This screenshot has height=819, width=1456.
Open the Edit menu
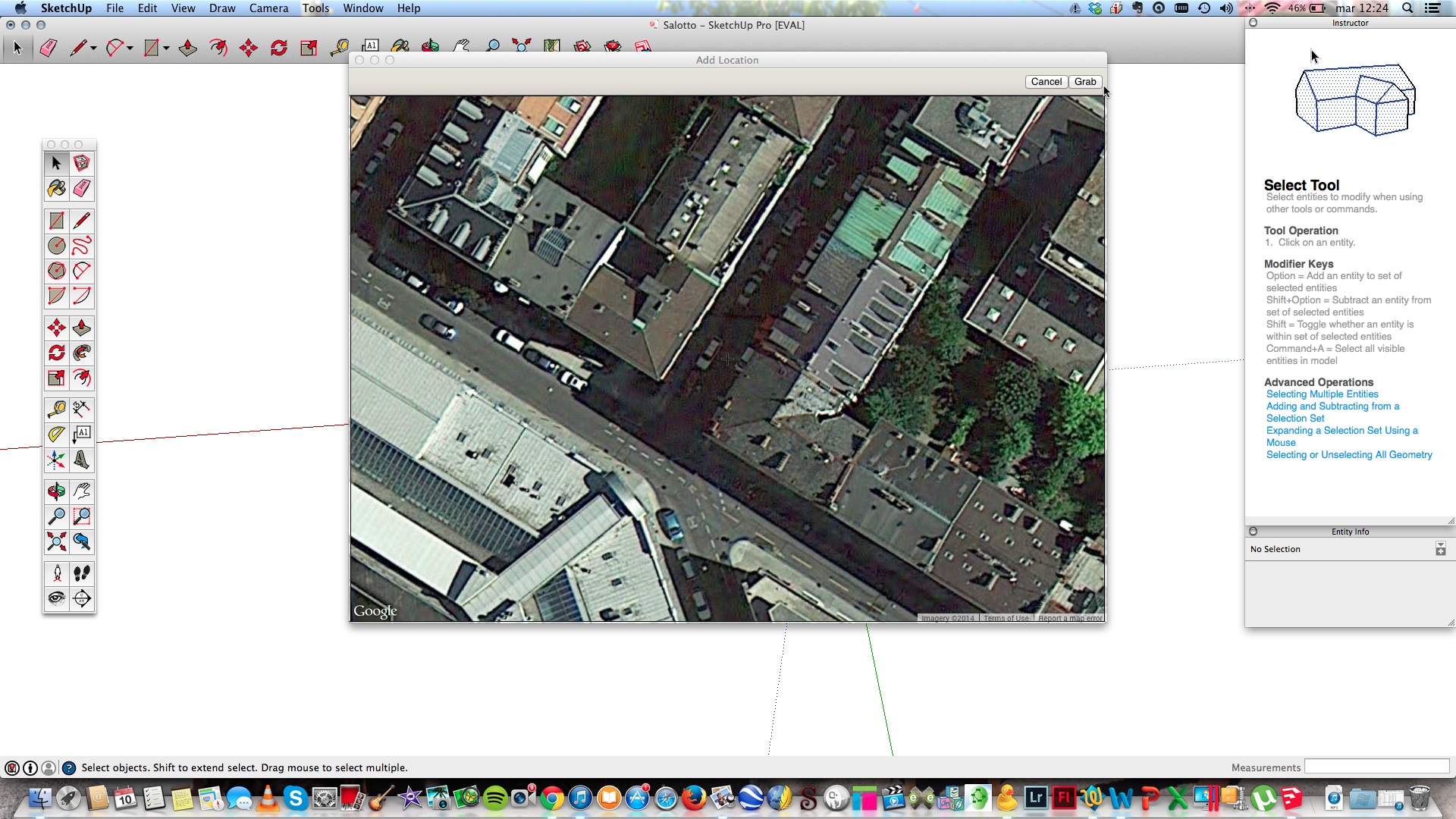(x=147, y=8)
